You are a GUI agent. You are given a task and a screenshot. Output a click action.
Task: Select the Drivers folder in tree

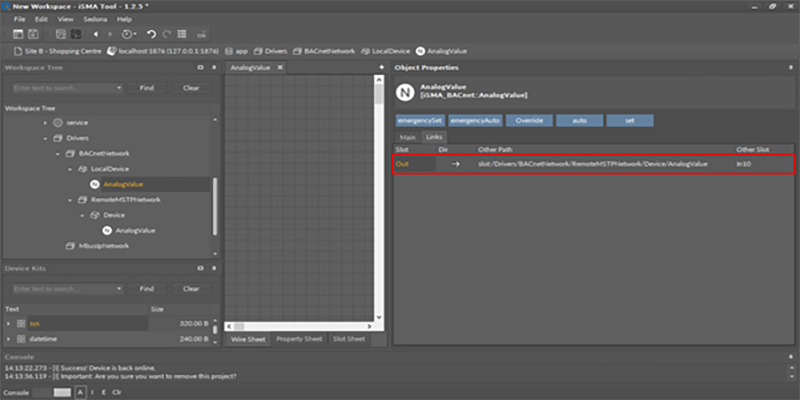point(71,138)
